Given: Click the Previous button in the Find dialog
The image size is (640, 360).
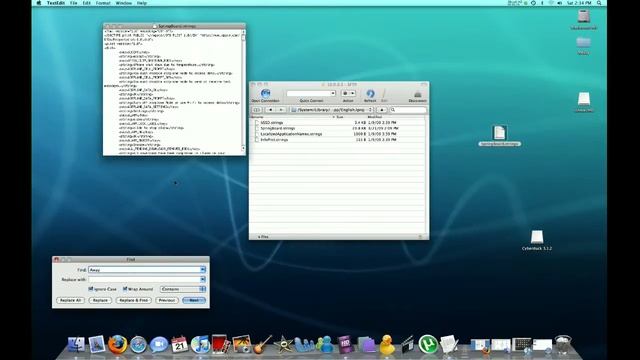Looking at the screenshot, I should click(167, 300).
